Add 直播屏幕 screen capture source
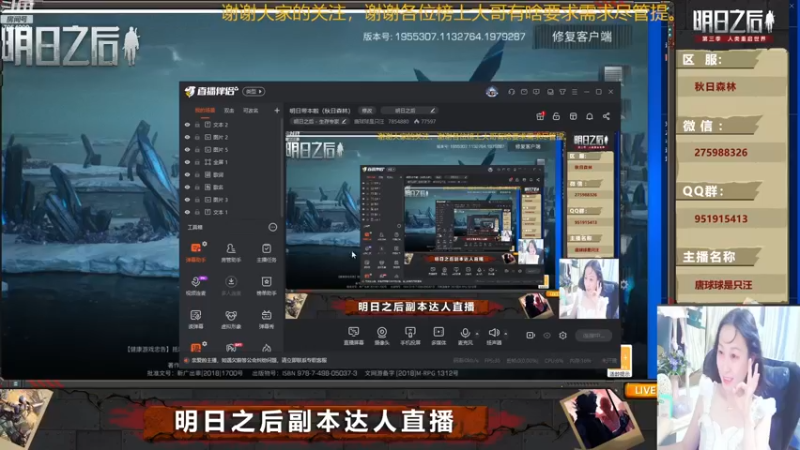800x450 pixels. (354, 336)
